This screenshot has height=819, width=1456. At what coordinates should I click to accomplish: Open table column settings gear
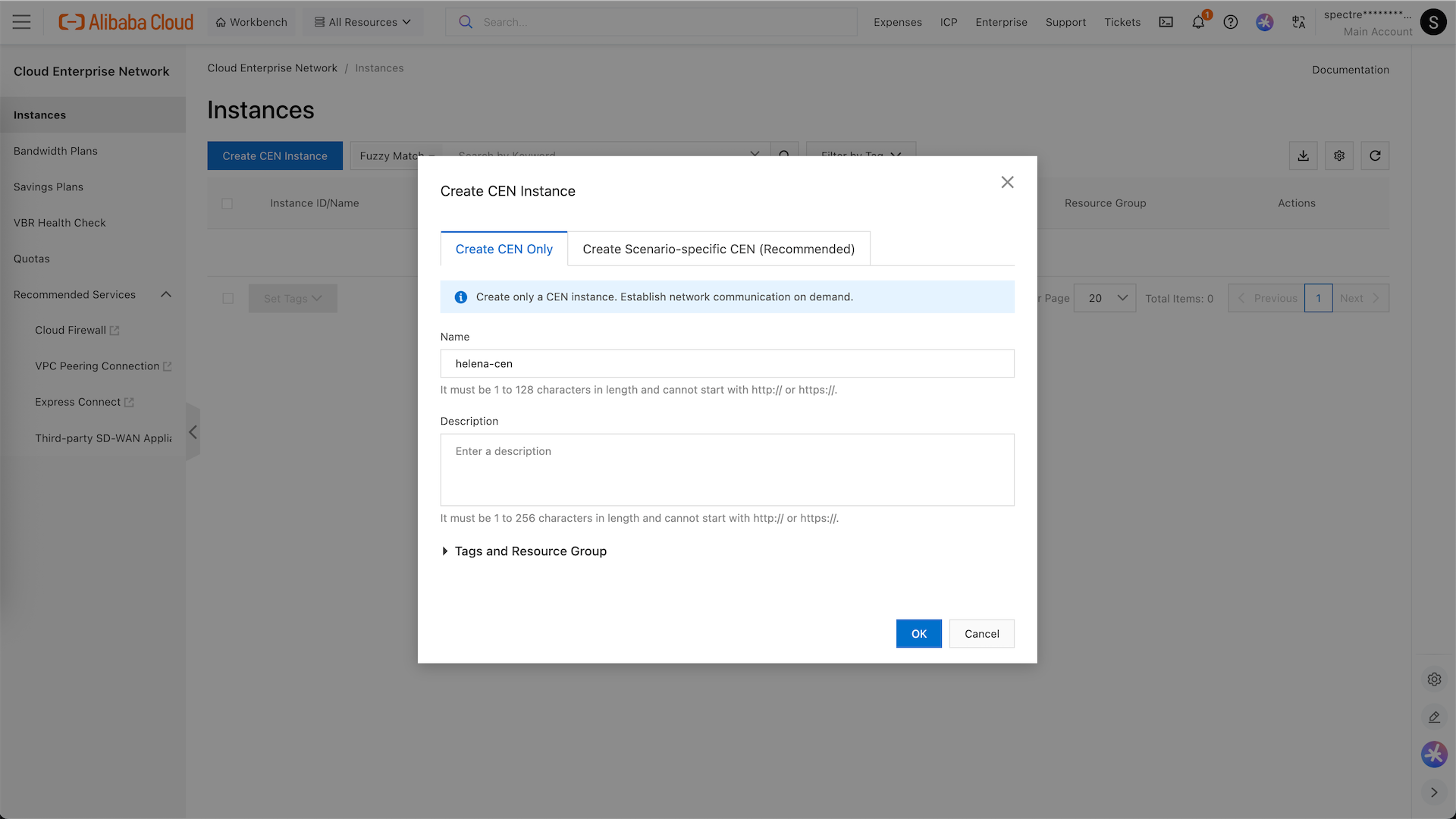pos(1339,155)
